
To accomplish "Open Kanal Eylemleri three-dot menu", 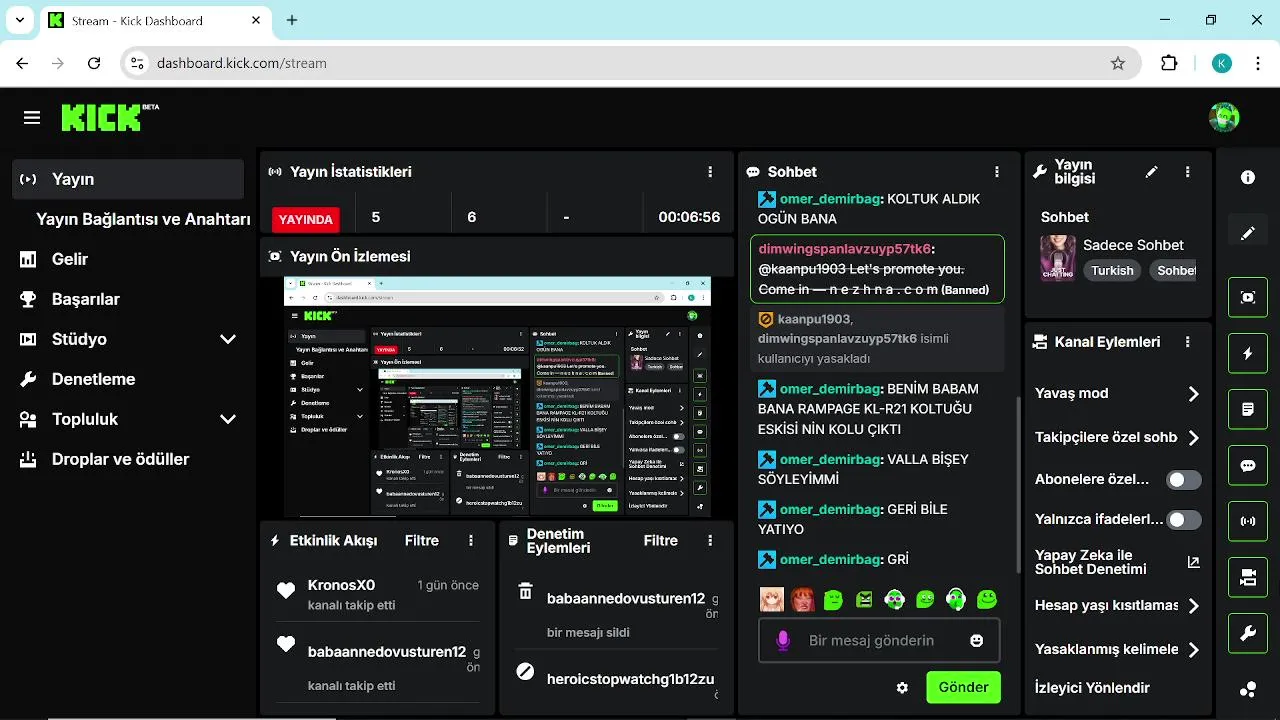I will [1188, 342].
